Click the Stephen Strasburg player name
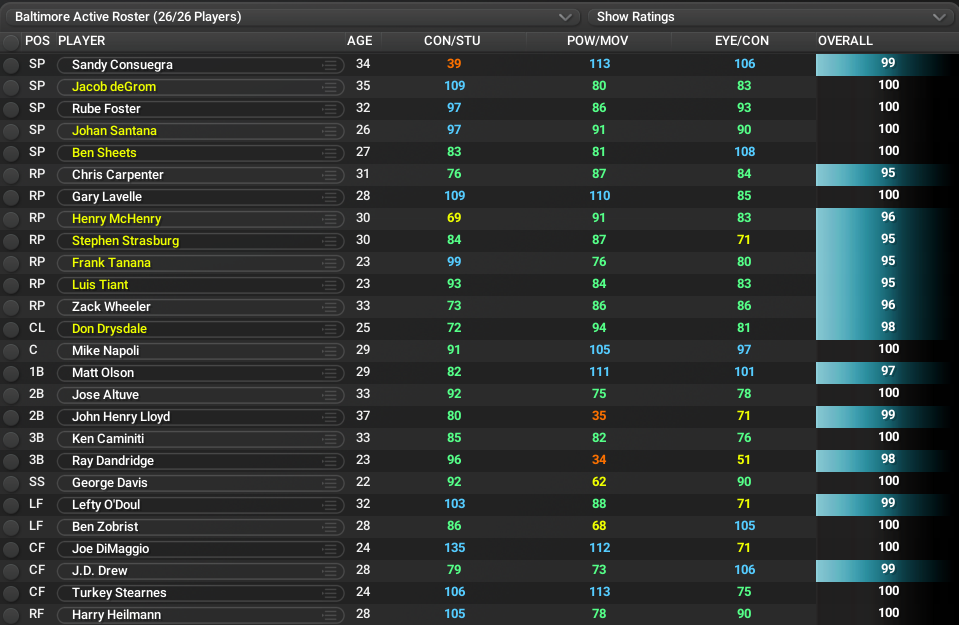 125,241
